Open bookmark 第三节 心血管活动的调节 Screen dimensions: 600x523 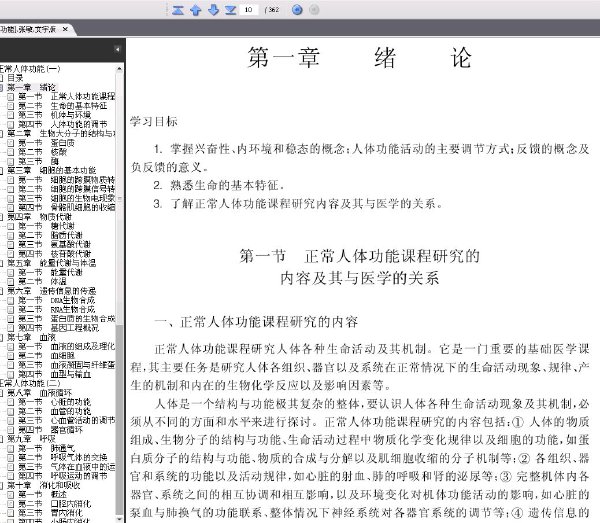67,420
